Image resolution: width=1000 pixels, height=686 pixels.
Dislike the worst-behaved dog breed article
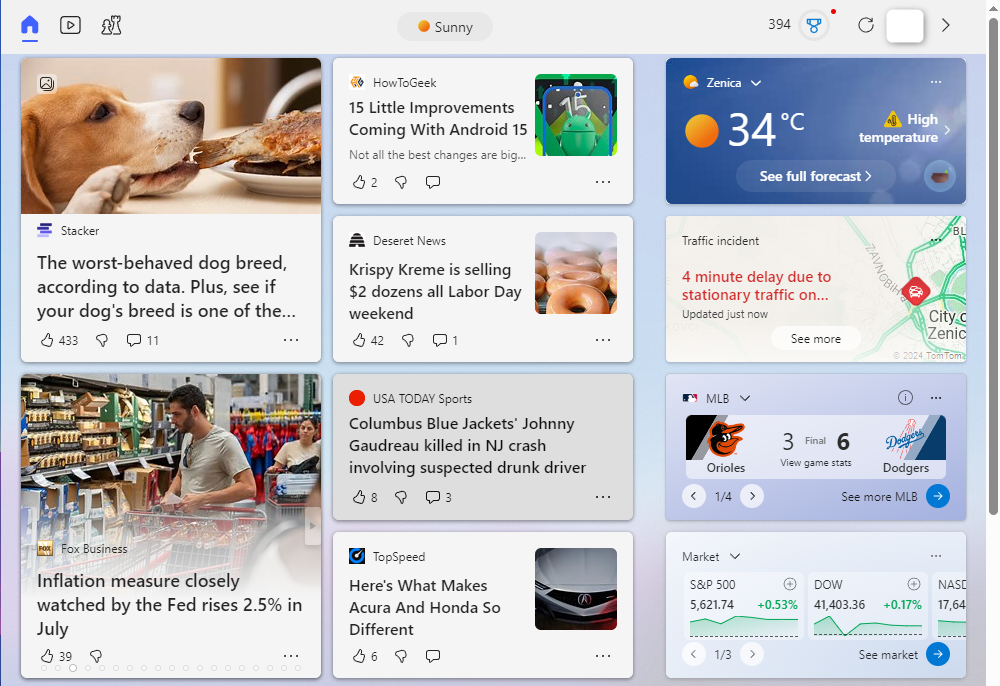point(102,340)
